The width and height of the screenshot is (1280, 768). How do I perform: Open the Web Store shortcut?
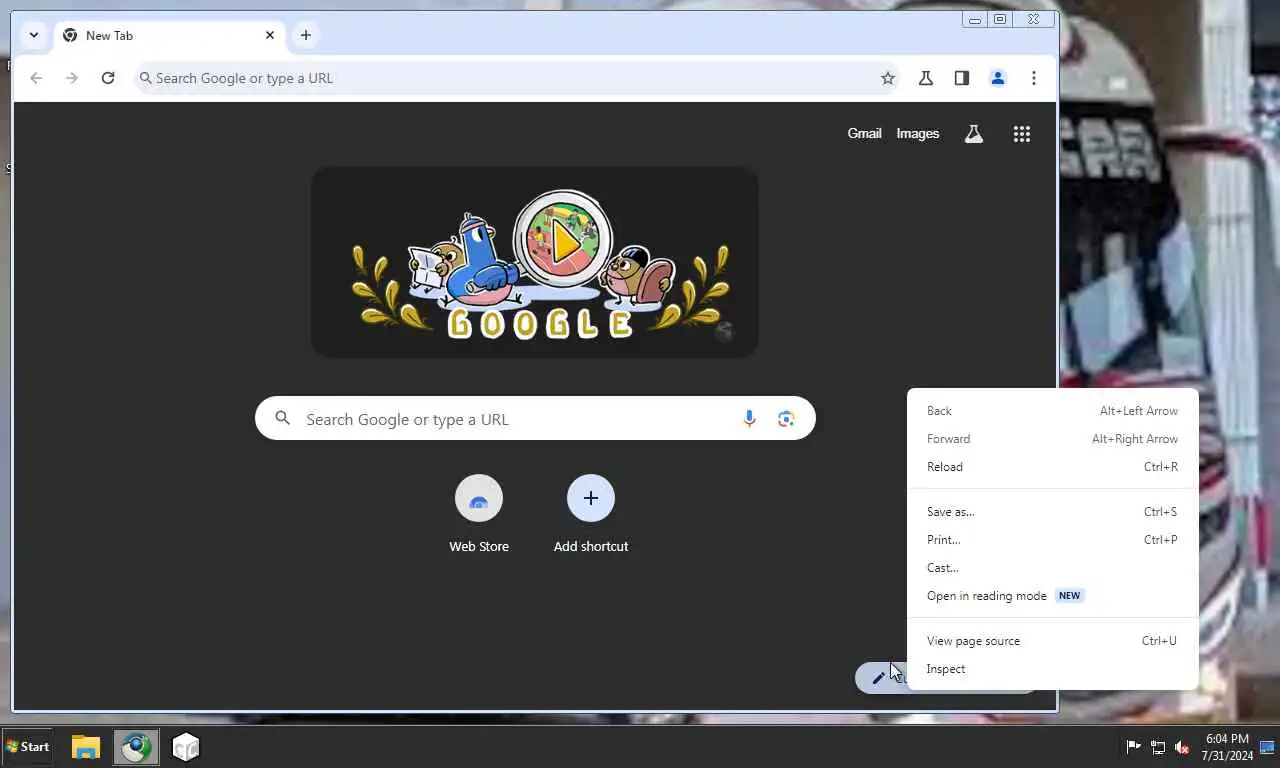pos(479,514)
